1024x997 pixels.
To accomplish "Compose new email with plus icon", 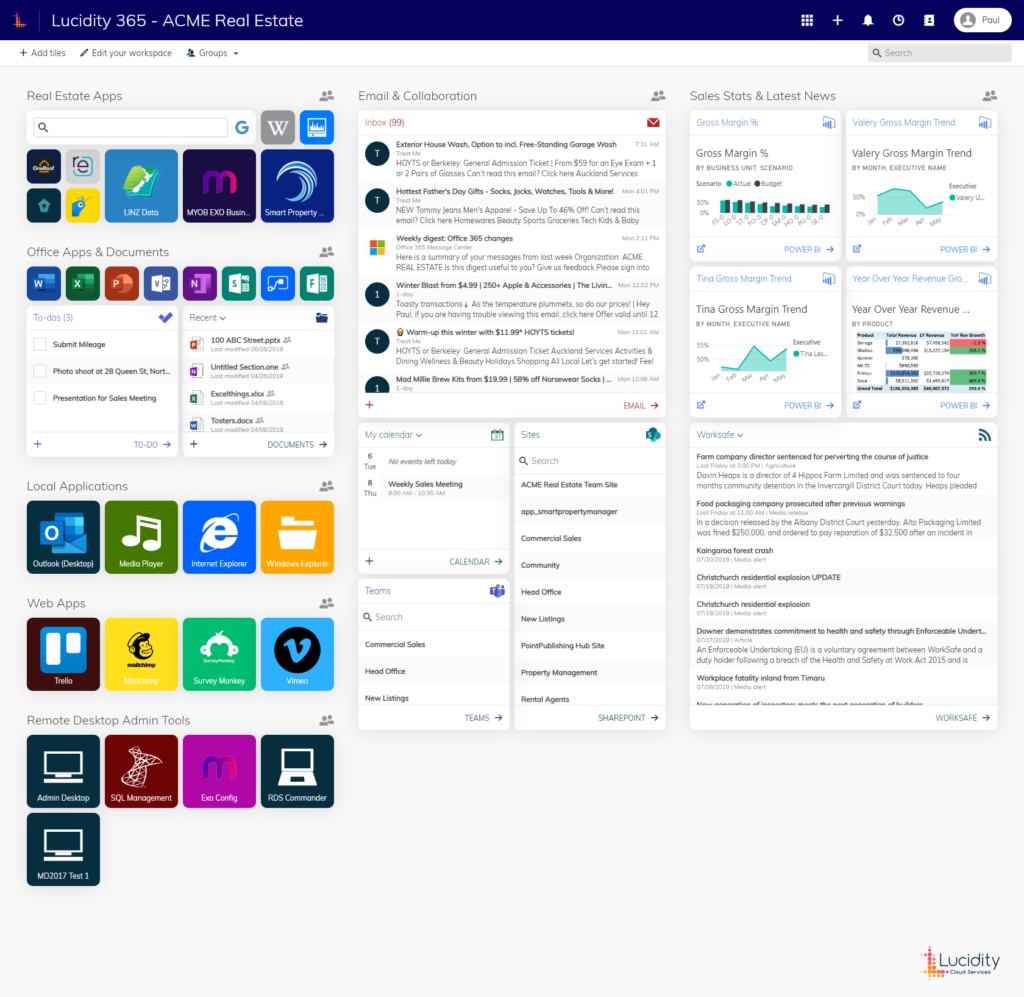I will click(x=370, y=405).
